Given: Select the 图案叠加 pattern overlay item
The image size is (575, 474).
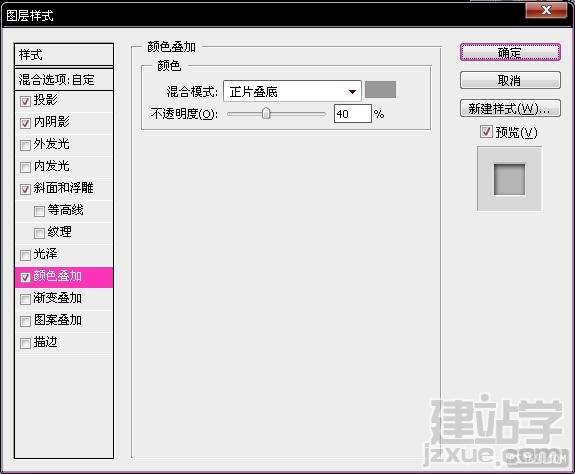Looking at the screenshot, I should [x=64, y=321].
